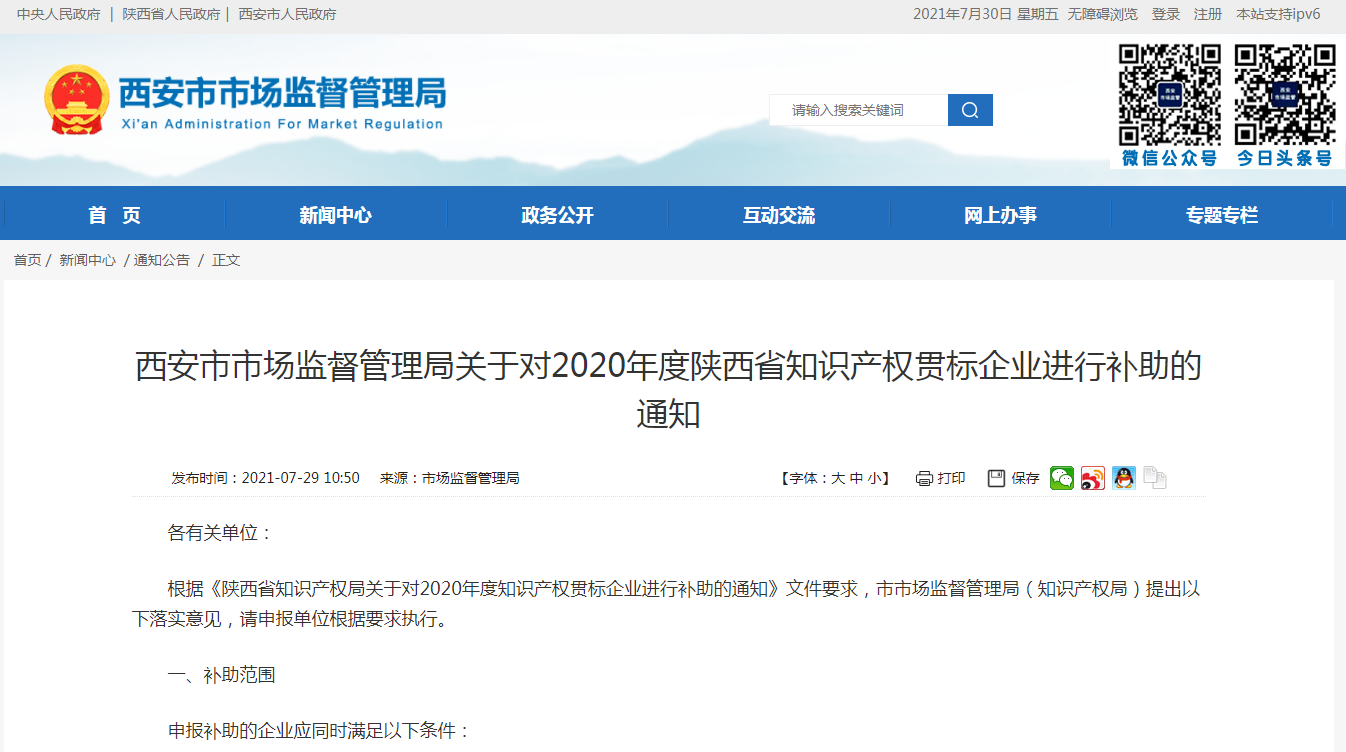Open the 网上办事 navigation tab

pyautogui.click(x=1000, y=214)
